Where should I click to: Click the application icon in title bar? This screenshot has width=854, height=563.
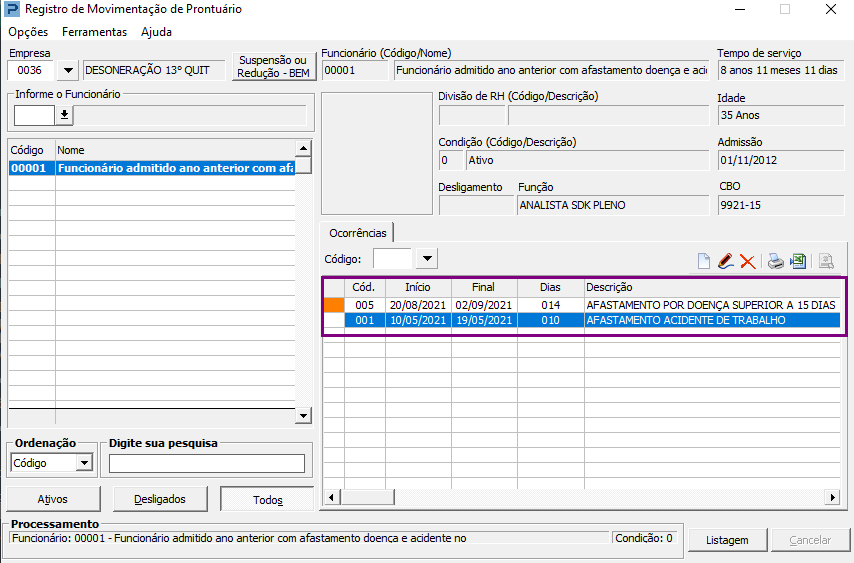click(x=11, y=9)
